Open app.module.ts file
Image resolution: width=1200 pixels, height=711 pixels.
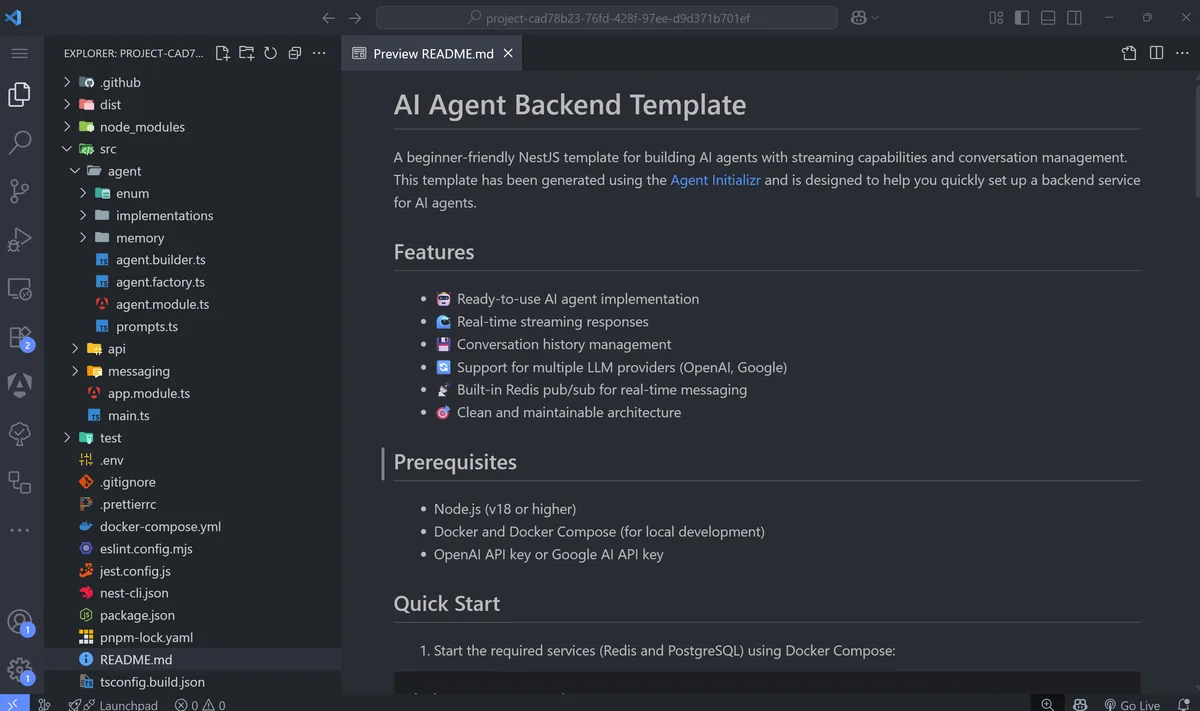pos(148,393)
